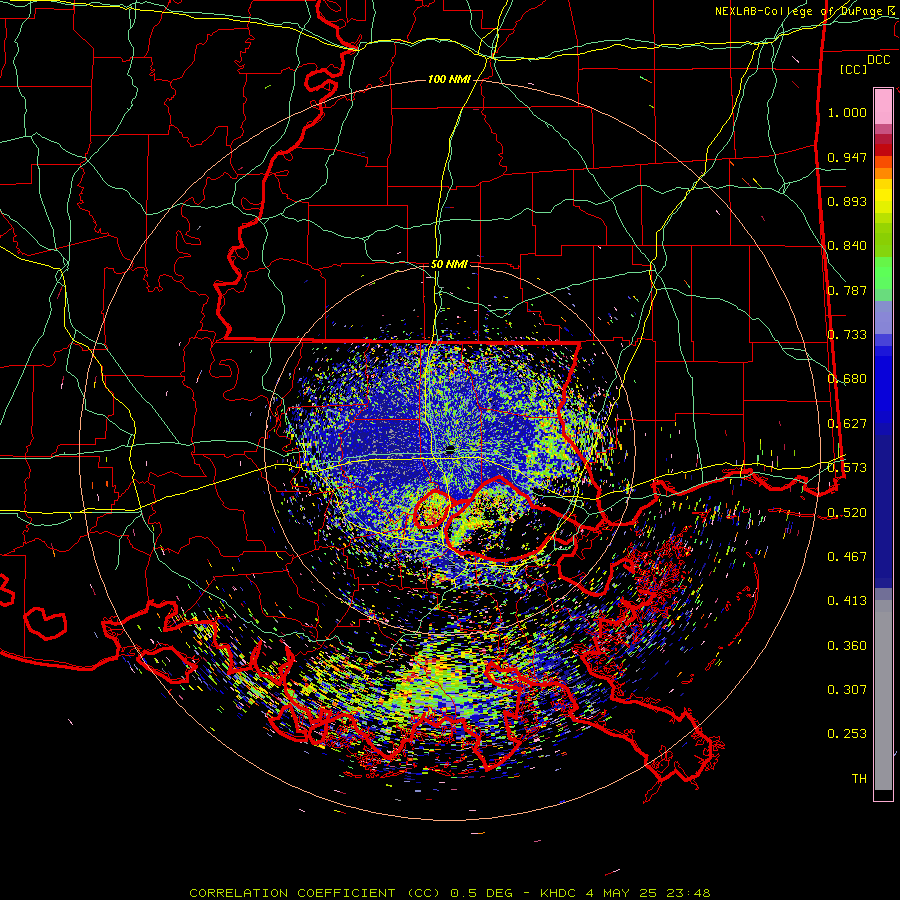The width and height of the screenshot is (900, 900).
Task: Click the 0.520 legend value
Action: click(x=847, y=513)
